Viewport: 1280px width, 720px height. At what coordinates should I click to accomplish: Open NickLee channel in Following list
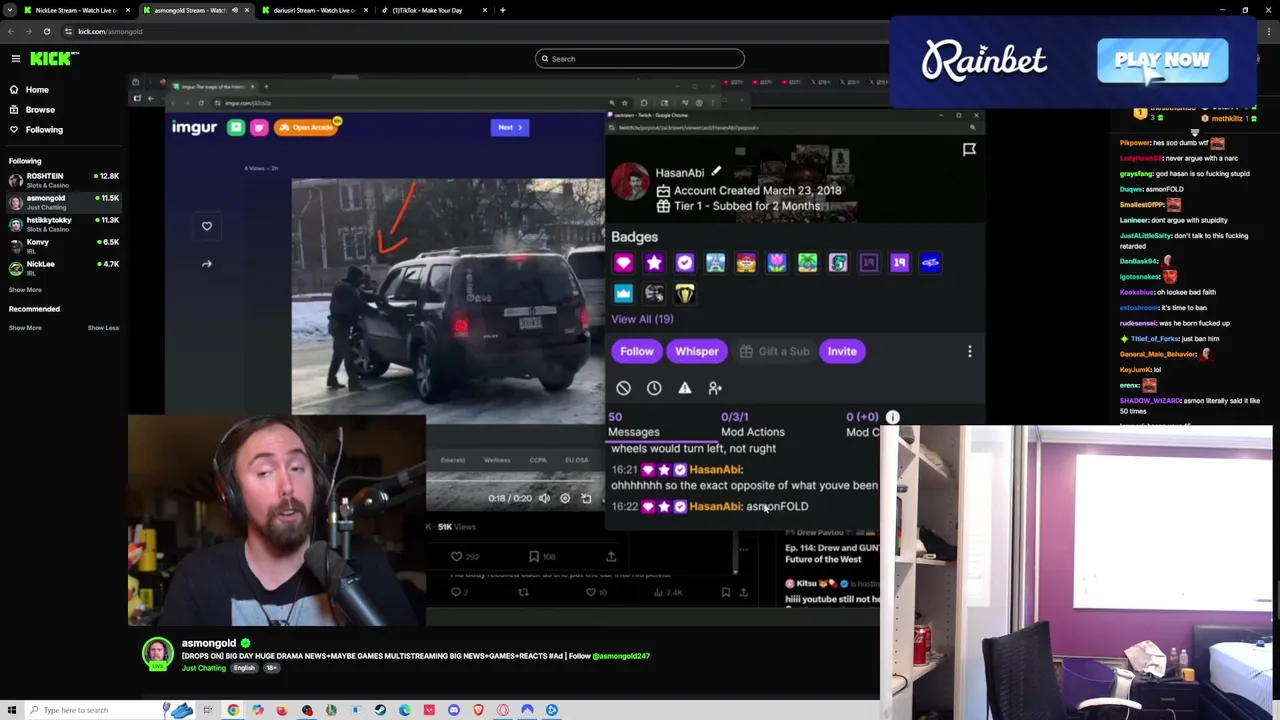[64, 268]
